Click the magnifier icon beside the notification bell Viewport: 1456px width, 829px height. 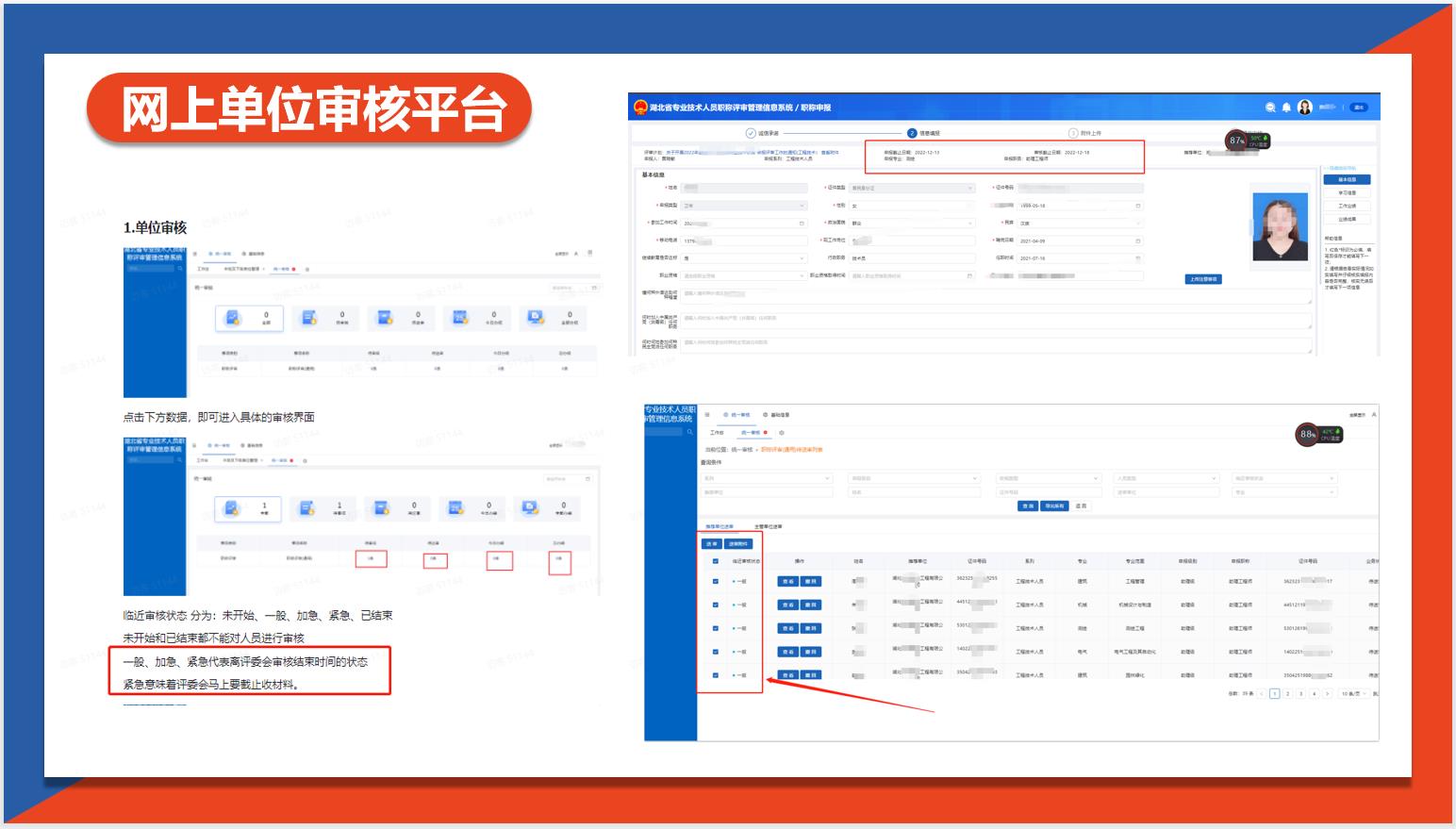[x=1270, y=108]
